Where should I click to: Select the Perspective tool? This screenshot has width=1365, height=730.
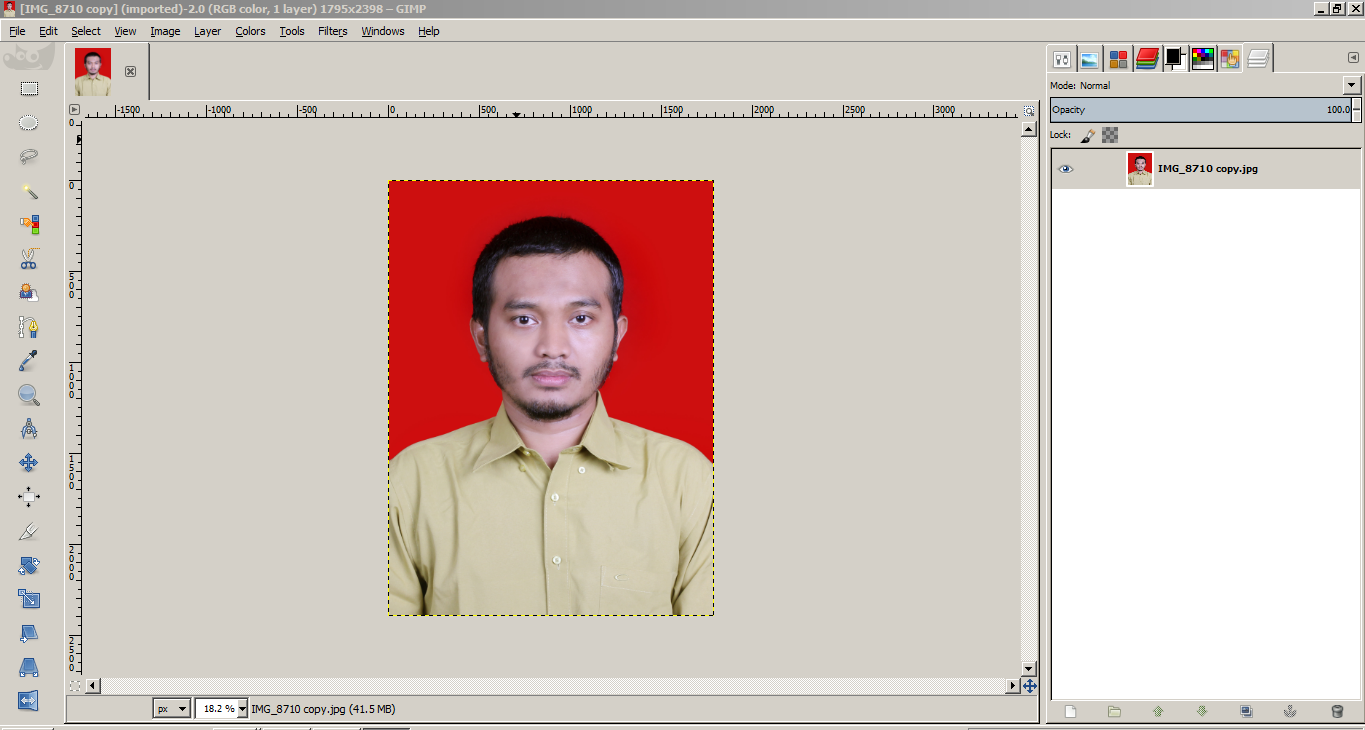pos(29,667)
